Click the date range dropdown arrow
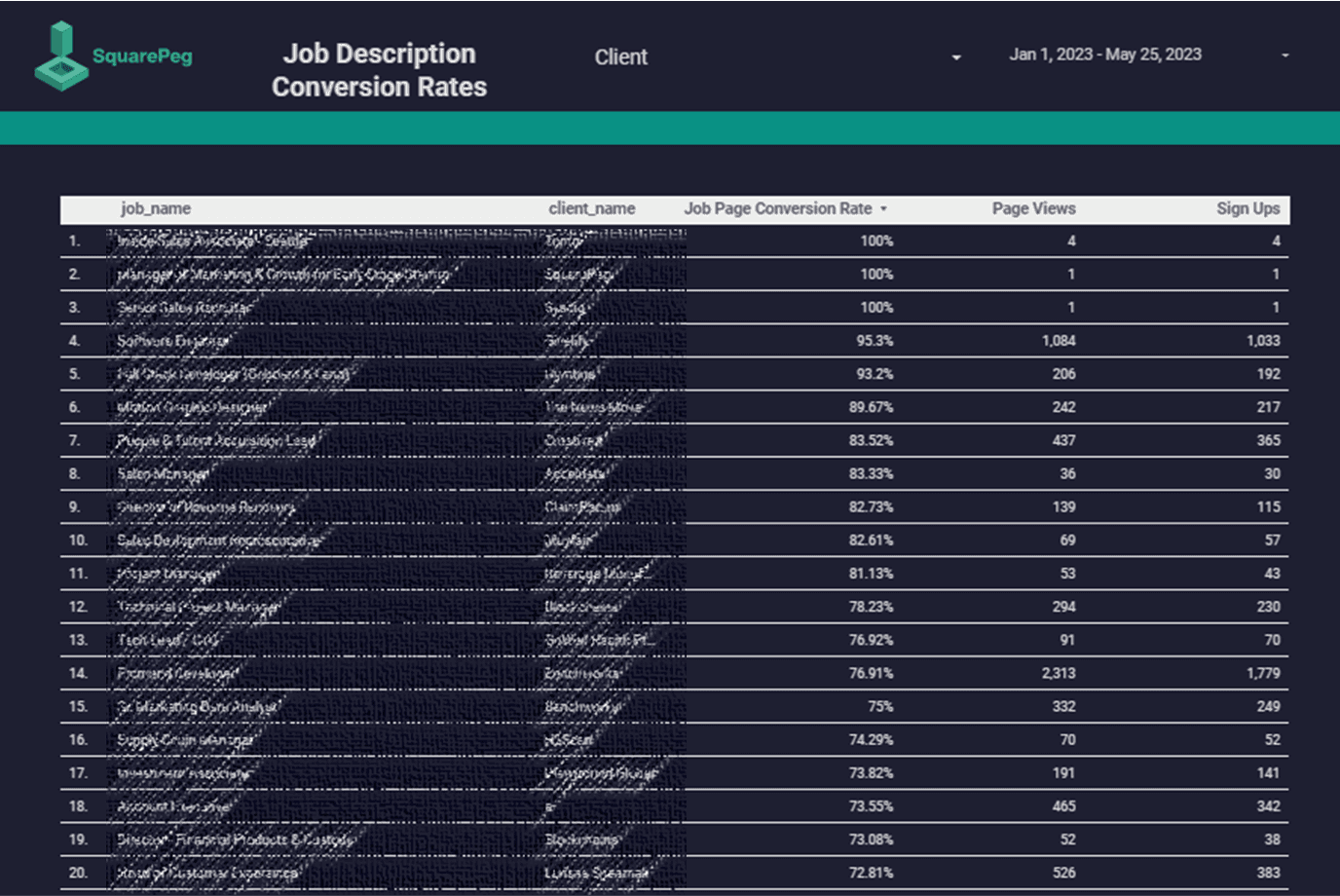 1285,56
